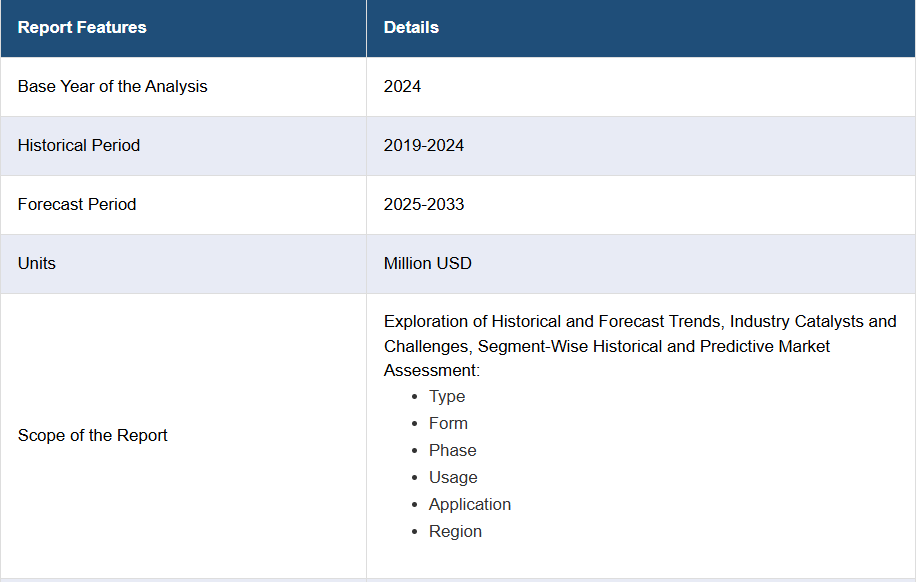Select the 'Forecast Period' cell
Viewport: 916px width, 582px height.
pyautogui.click(x=183, y=205)
